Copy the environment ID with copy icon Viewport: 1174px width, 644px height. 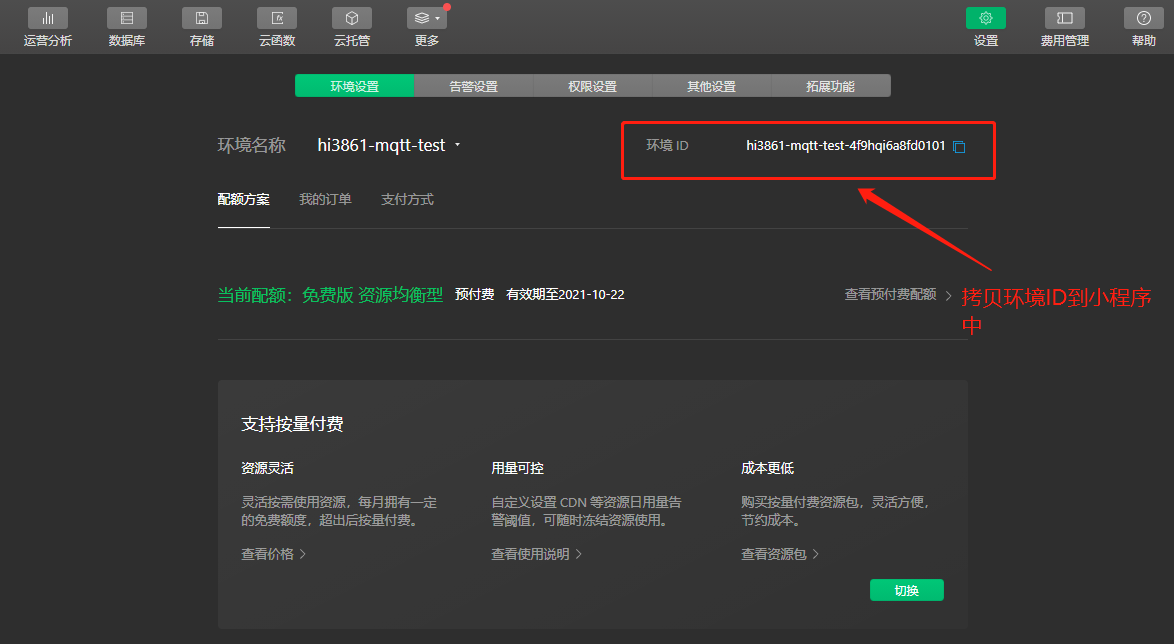pyautogui.click(x=959, y=147)
